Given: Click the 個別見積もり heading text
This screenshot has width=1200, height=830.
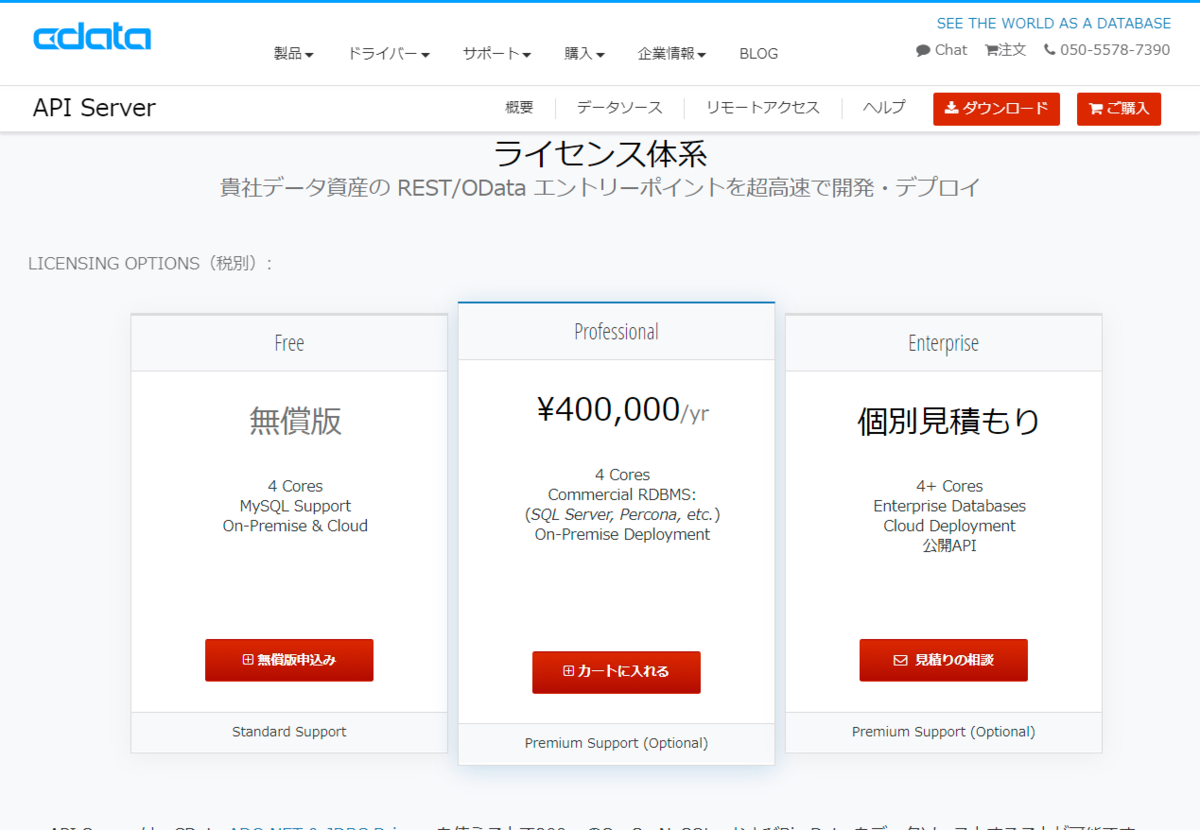Looking at the screenshot, I should 949,421.
